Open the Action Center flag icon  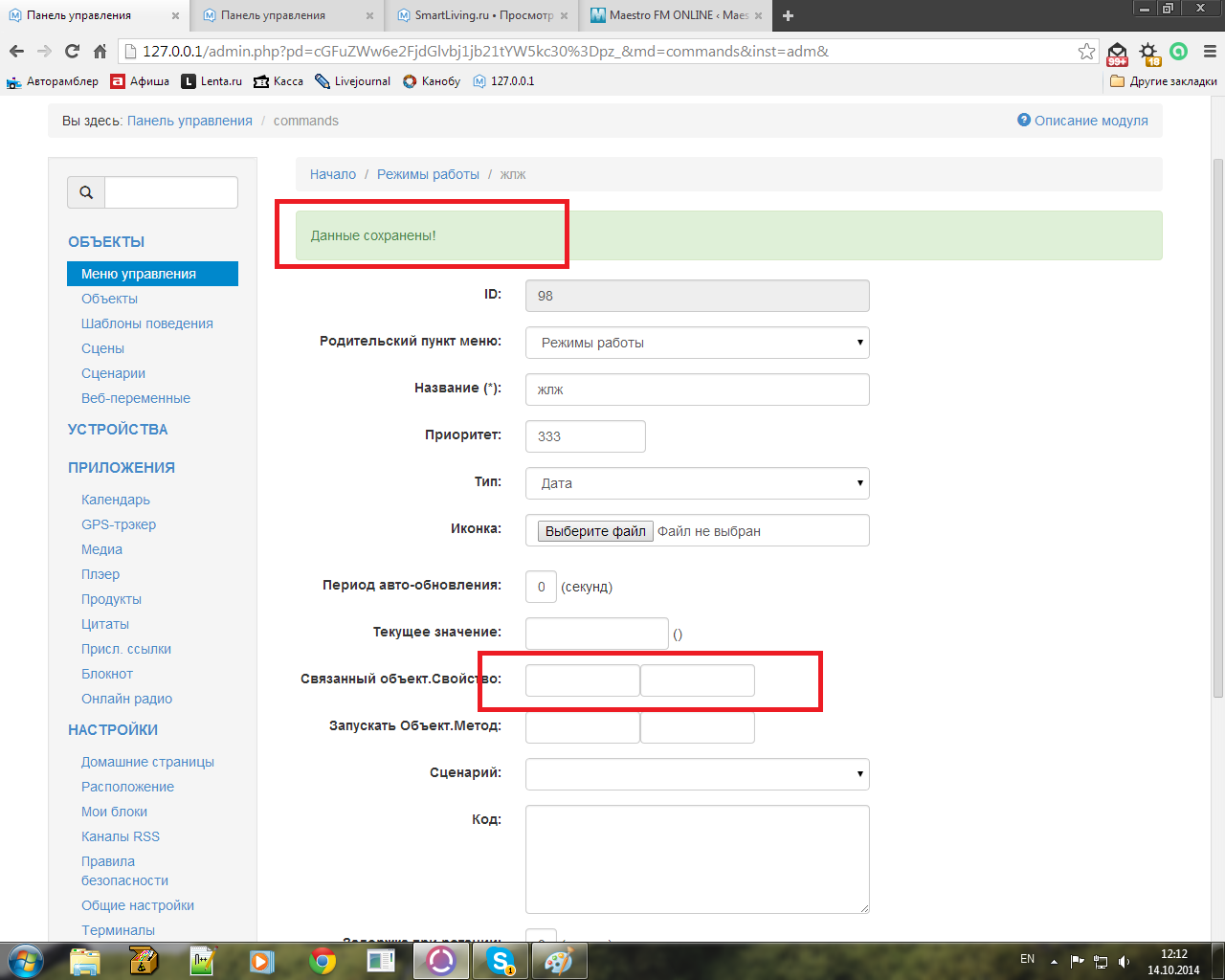click(x=1078, y=961)
